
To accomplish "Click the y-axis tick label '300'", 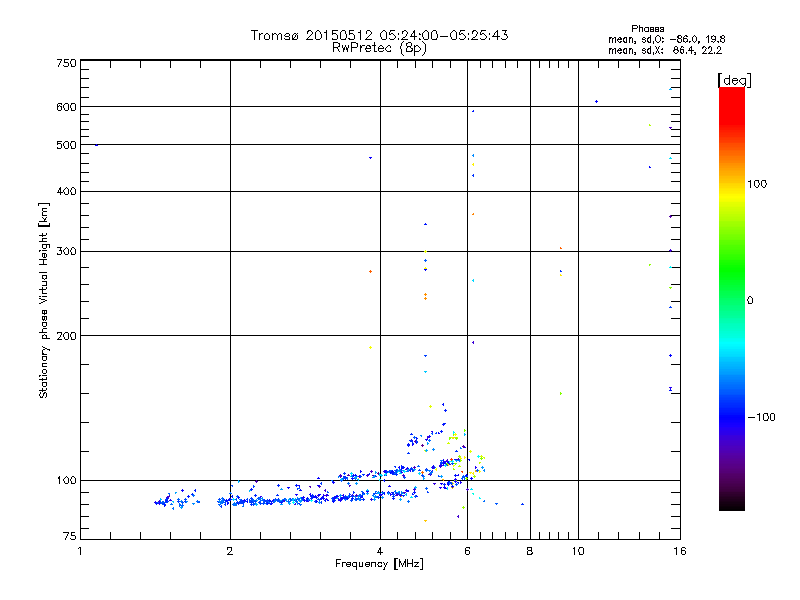I will [66, 252].
